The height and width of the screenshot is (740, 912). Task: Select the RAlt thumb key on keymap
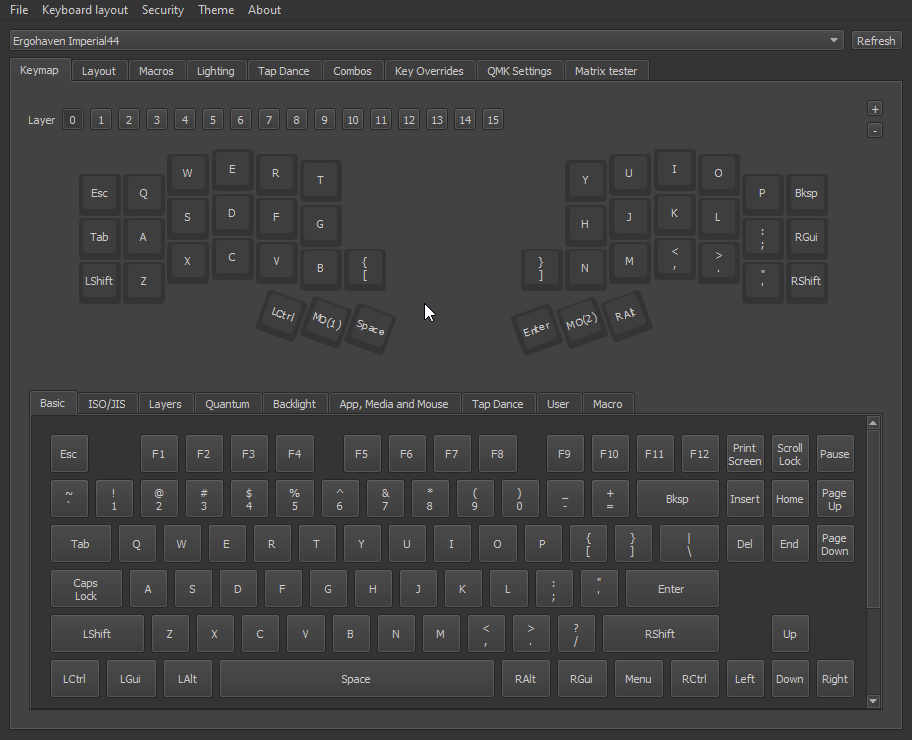[x=626, y=315]
